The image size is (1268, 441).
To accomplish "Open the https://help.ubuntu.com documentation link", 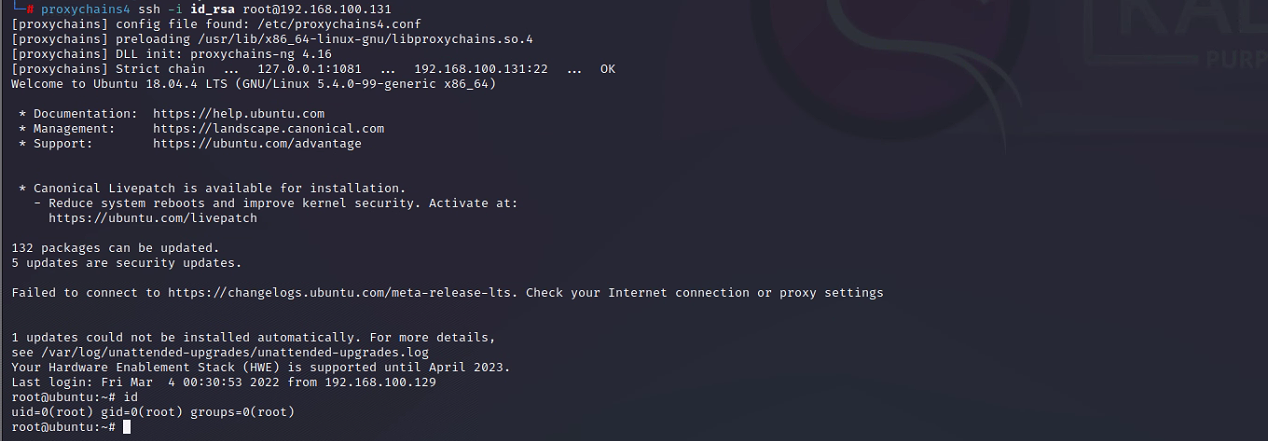I will click(x=239, y=114).
